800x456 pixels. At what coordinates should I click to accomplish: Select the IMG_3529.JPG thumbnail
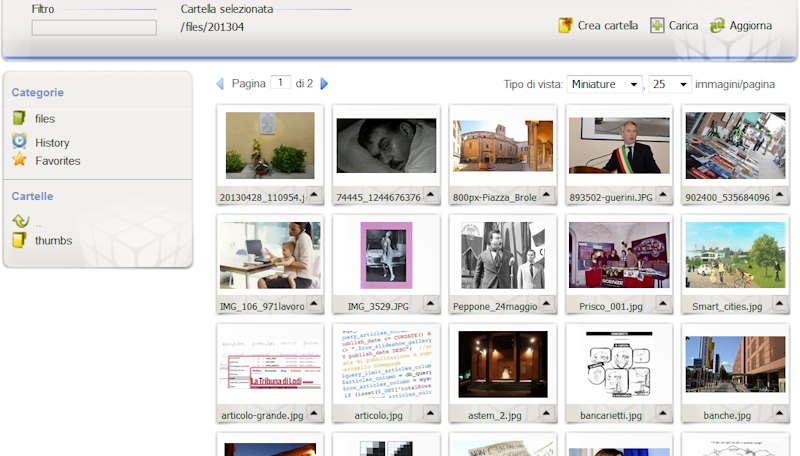386,255
